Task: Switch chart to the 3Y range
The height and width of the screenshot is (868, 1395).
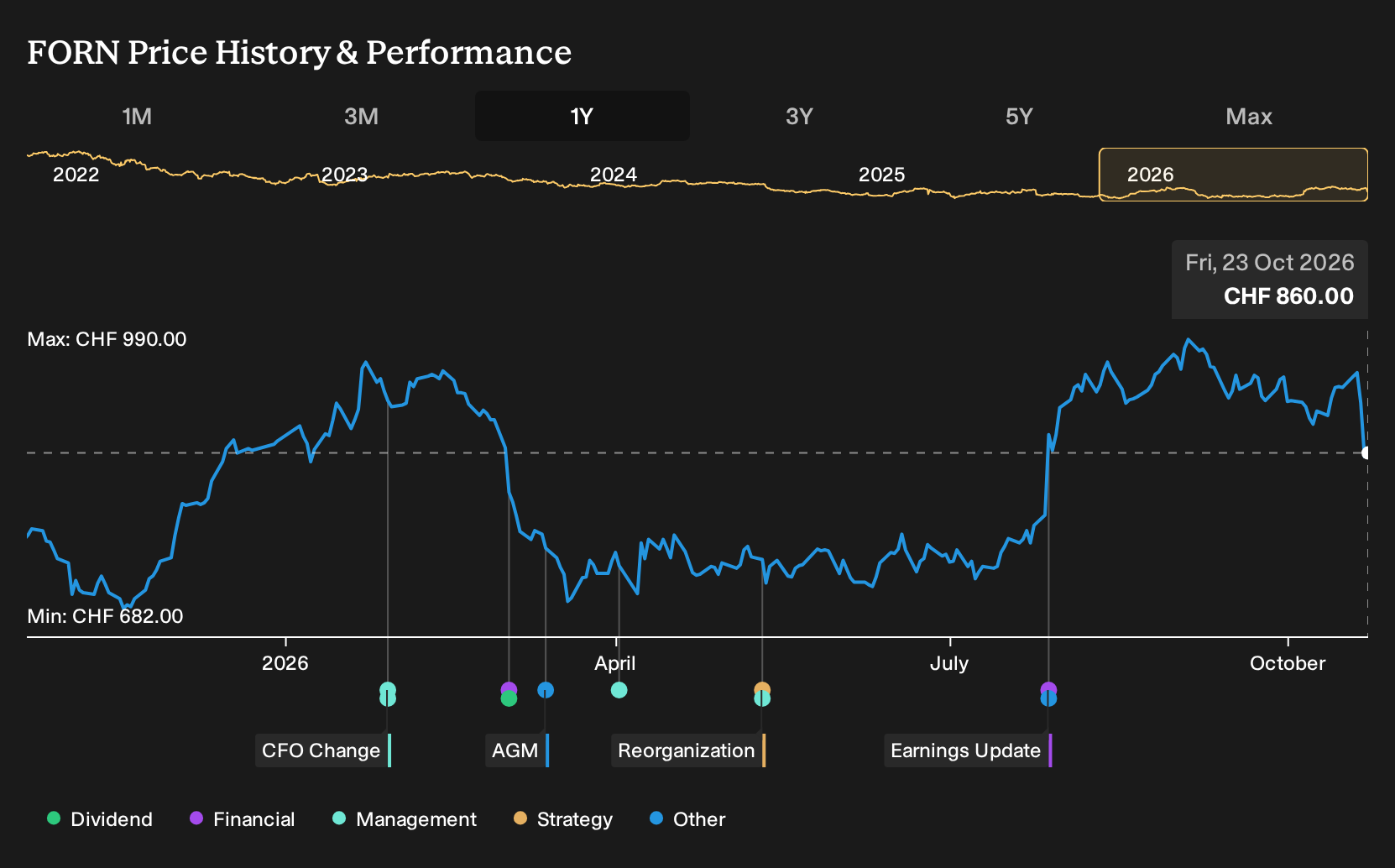Action: click(799, 116)
